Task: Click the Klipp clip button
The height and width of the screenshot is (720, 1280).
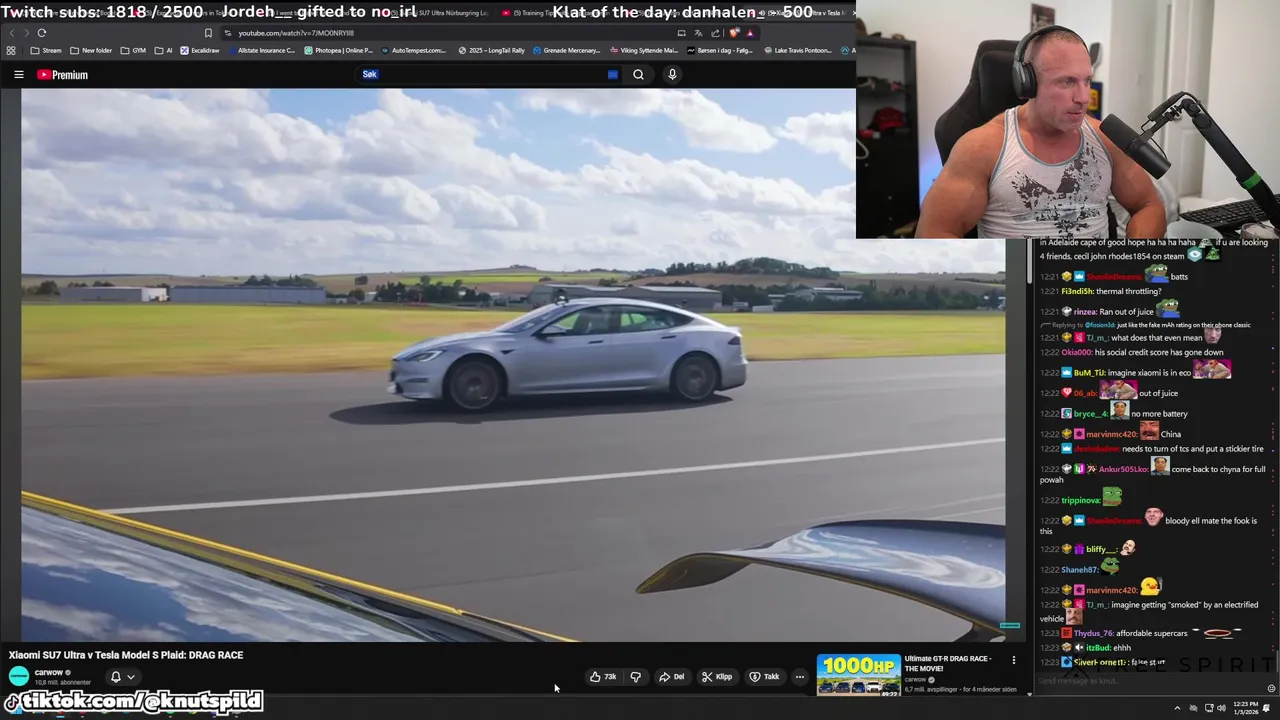Action: click(x=717, y=677)
